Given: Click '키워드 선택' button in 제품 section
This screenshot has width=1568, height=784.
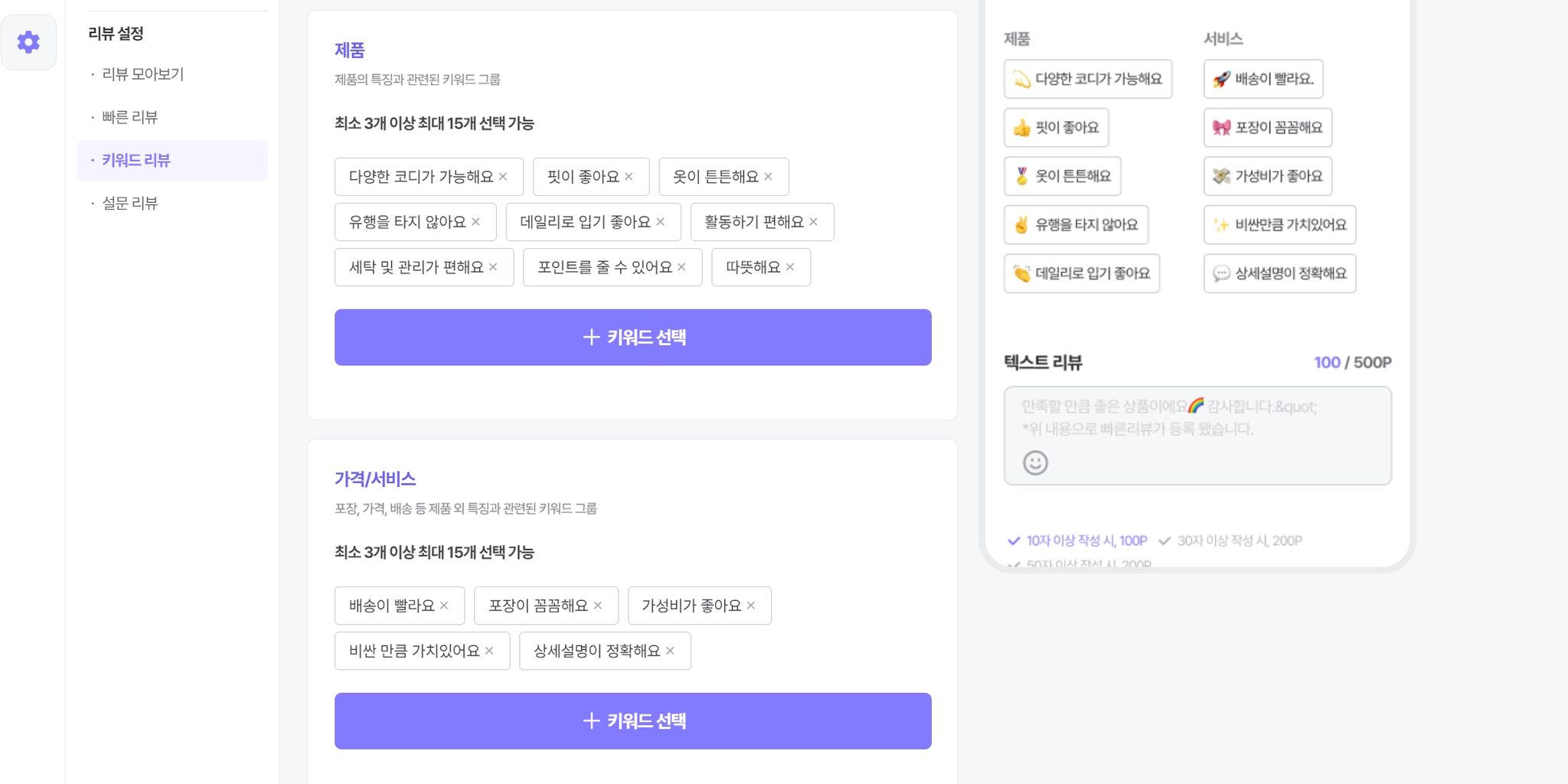Looking at the screenshot, I should (632, 338).
